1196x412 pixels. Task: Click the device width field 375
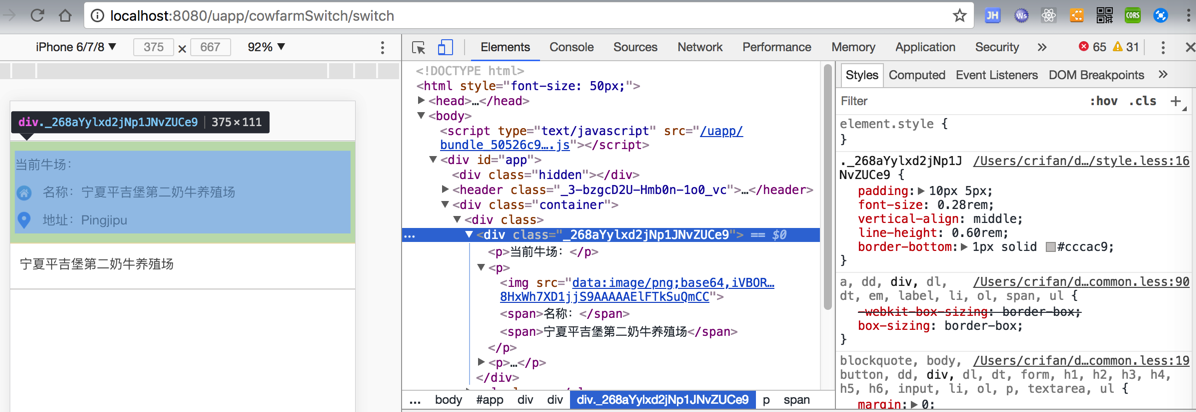154,47
